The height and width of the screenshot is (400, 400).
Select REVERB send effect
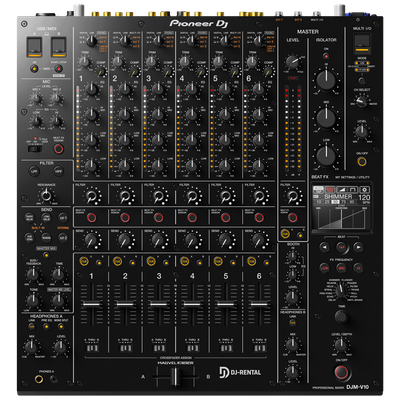pos(46,237)
